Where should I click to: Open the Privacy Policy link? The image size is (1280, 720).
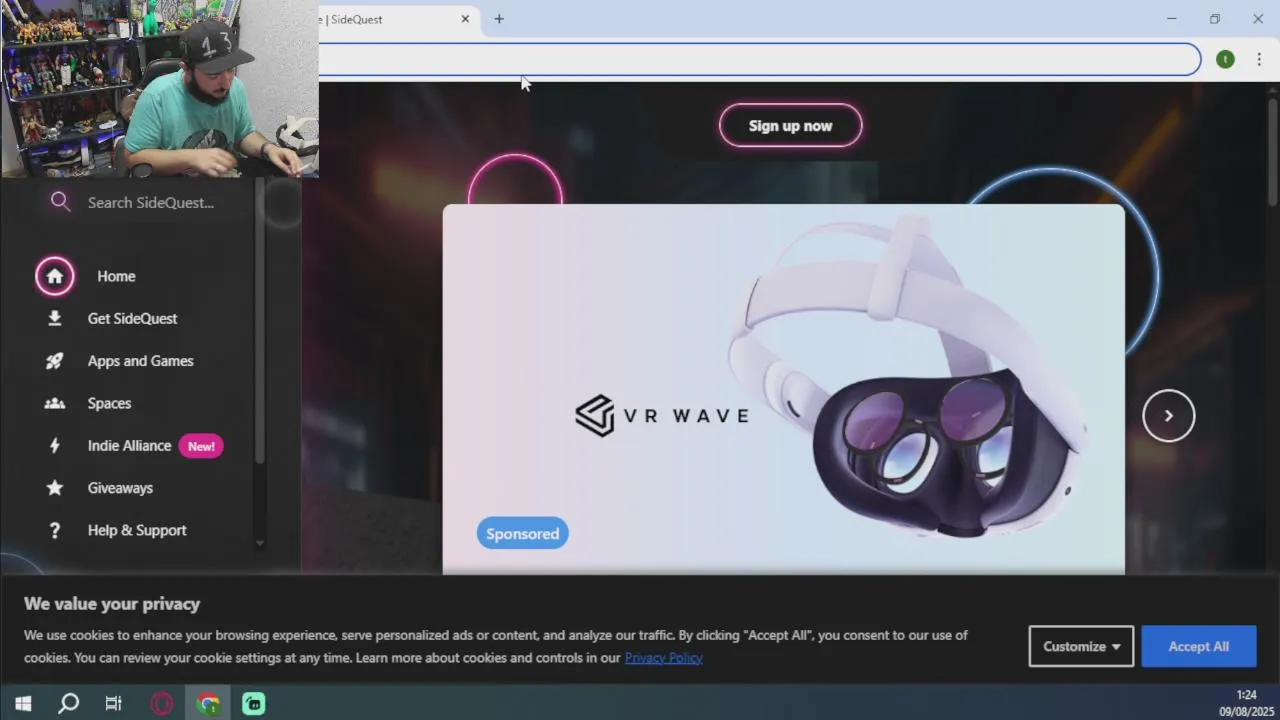point(664,658)
